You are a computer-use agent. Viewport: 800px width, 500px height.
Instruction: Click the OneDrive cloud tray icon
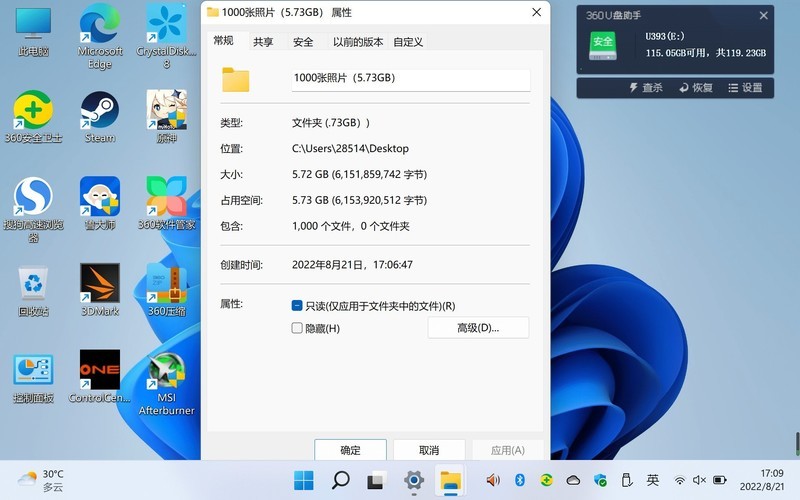[x=573, y=480]
